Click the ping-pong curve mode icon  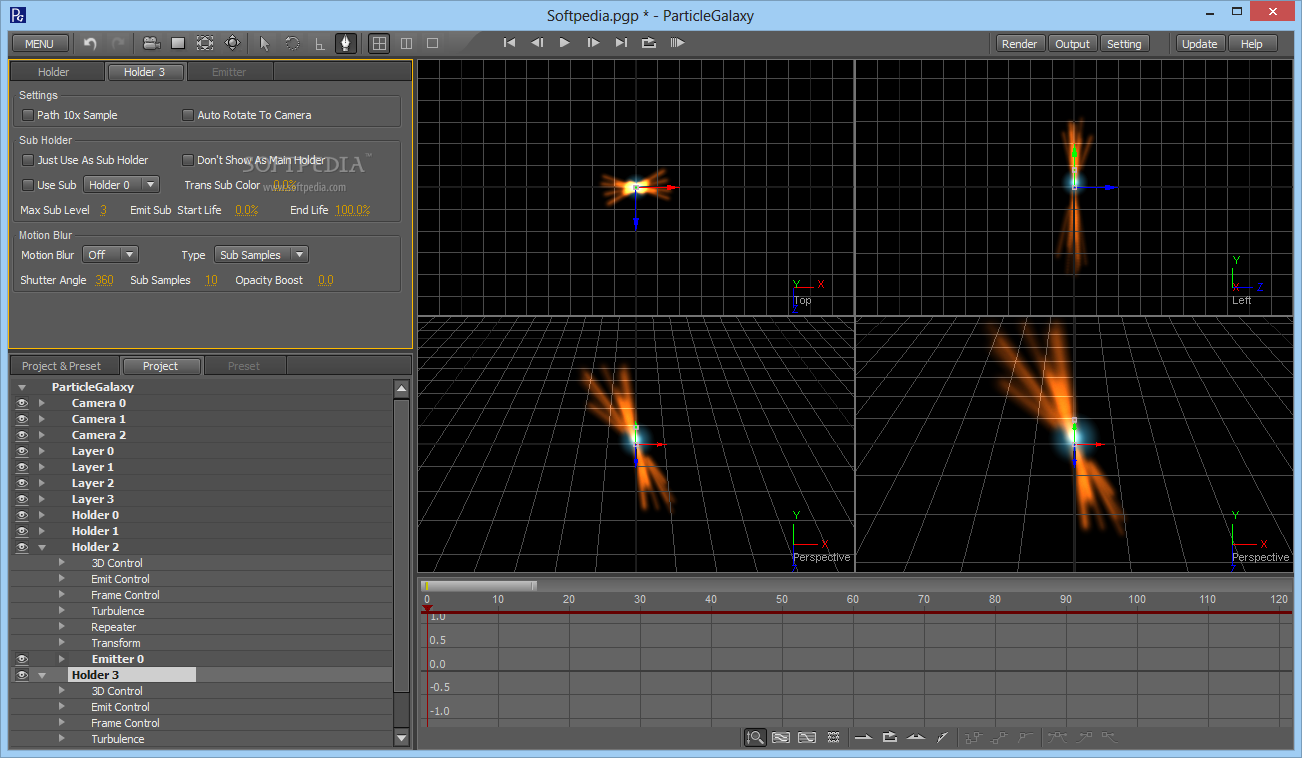pos(916,737)
